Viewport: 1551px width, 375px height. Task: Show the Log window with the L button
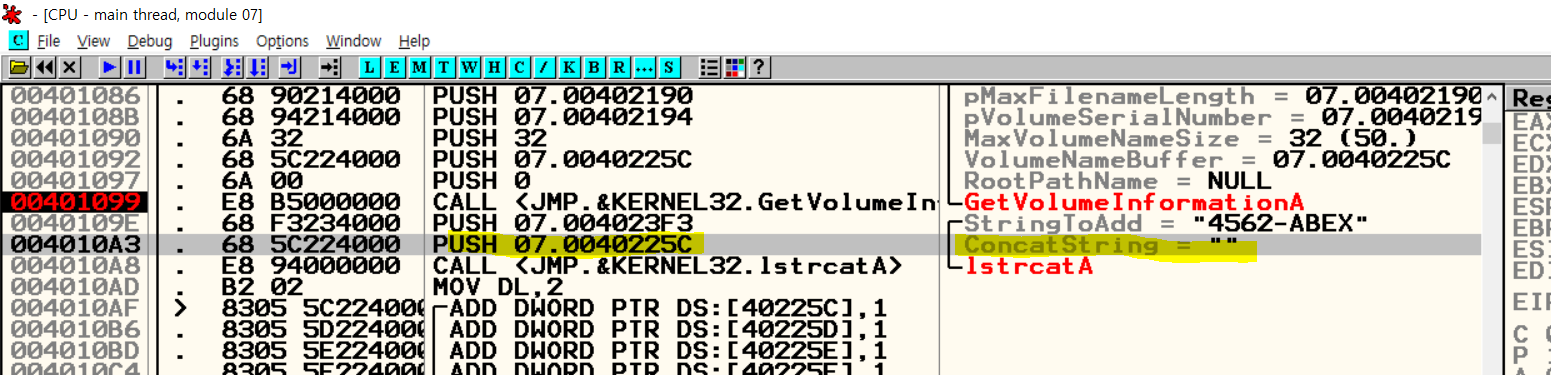coord(369,68)
